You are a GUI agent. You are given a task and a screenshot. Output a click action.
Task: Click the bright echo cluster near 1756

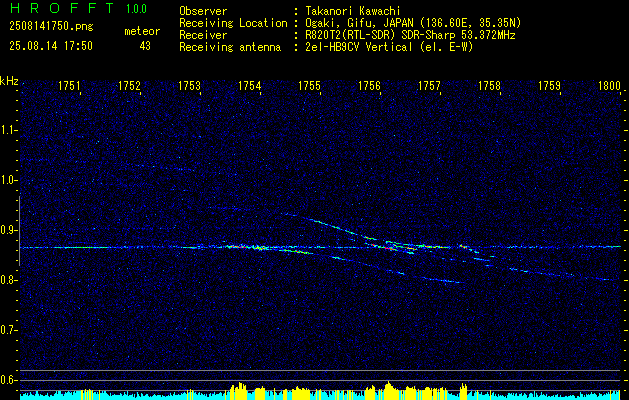click(x=391, y=246)
